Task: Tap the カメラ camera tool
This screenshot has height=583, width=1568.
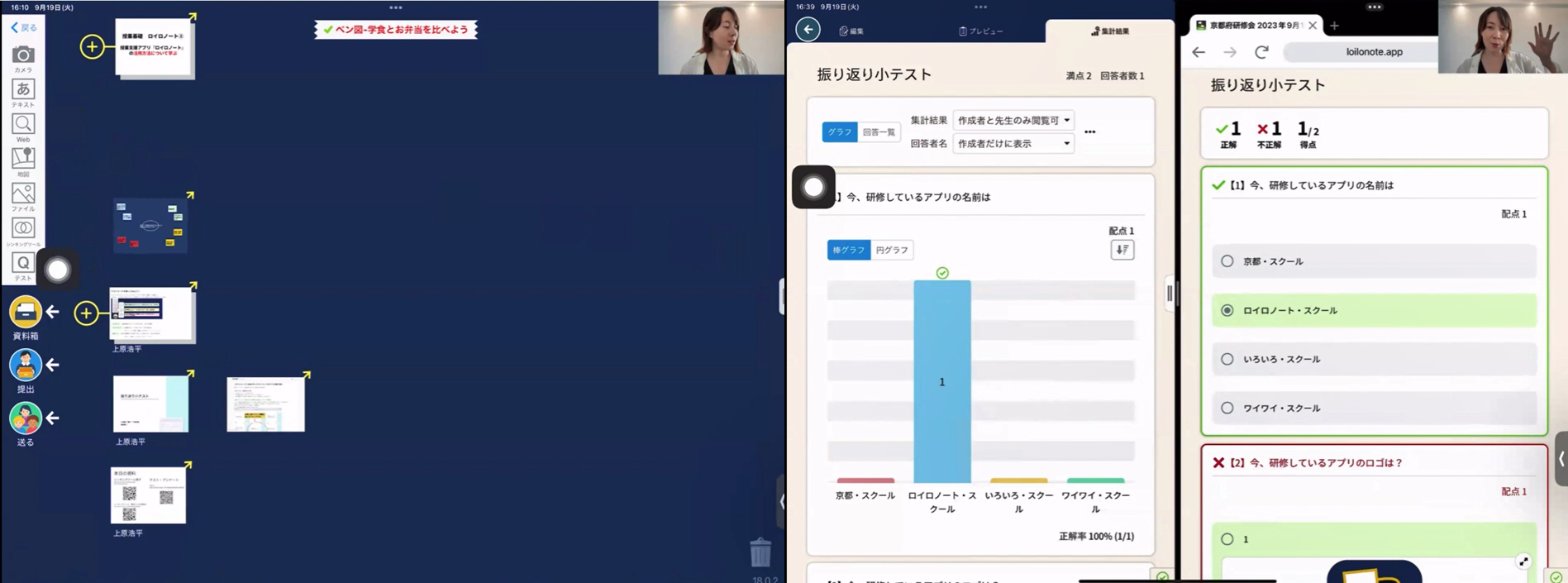Action: pyautogui.click(x=23, y=59)
